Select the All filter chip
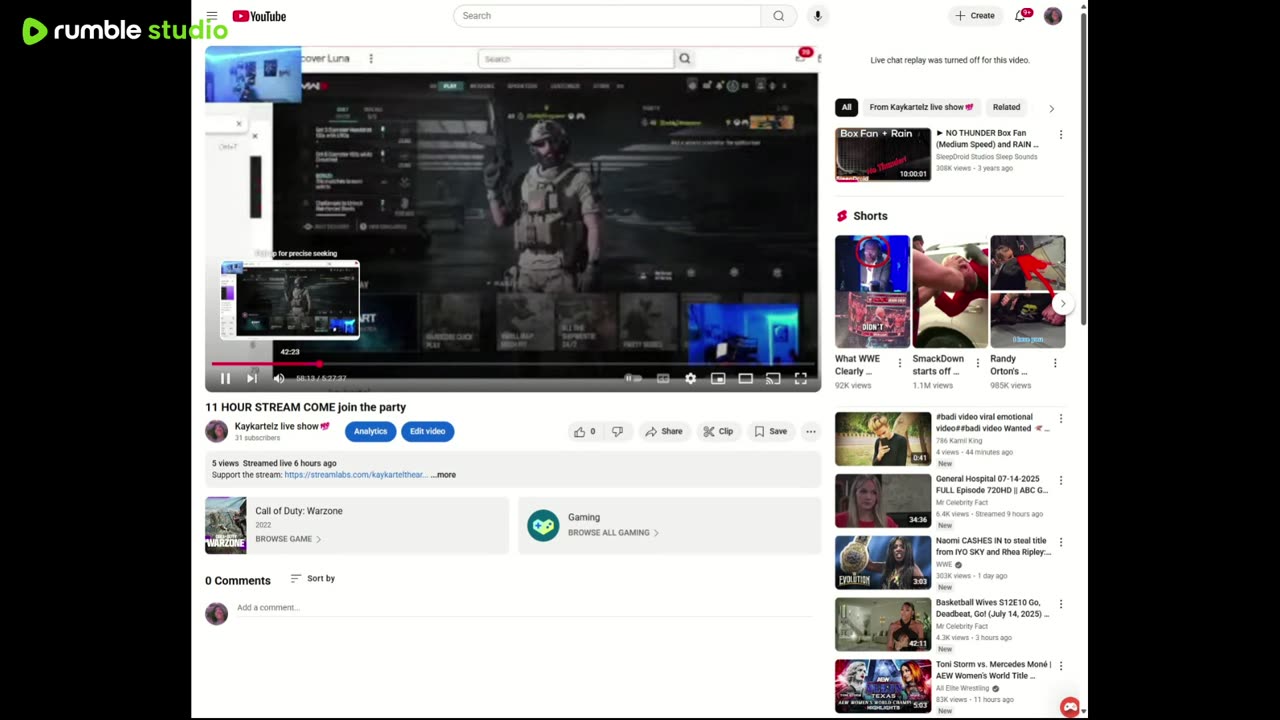1280x720 pixels. click(x=846, y=107)
